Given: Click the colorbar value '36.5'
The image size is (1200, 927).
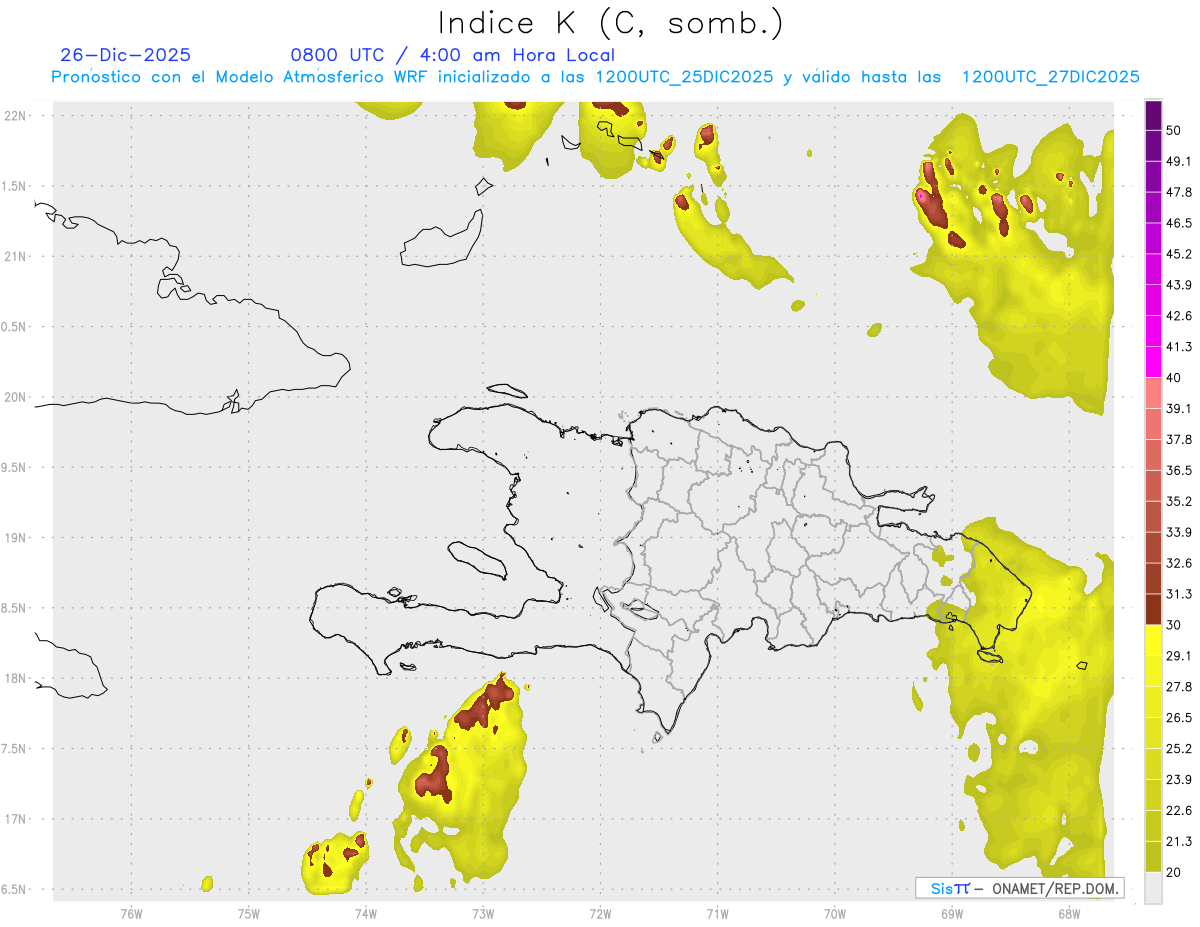Looking at the screenshot, I should click(1178, 470).
